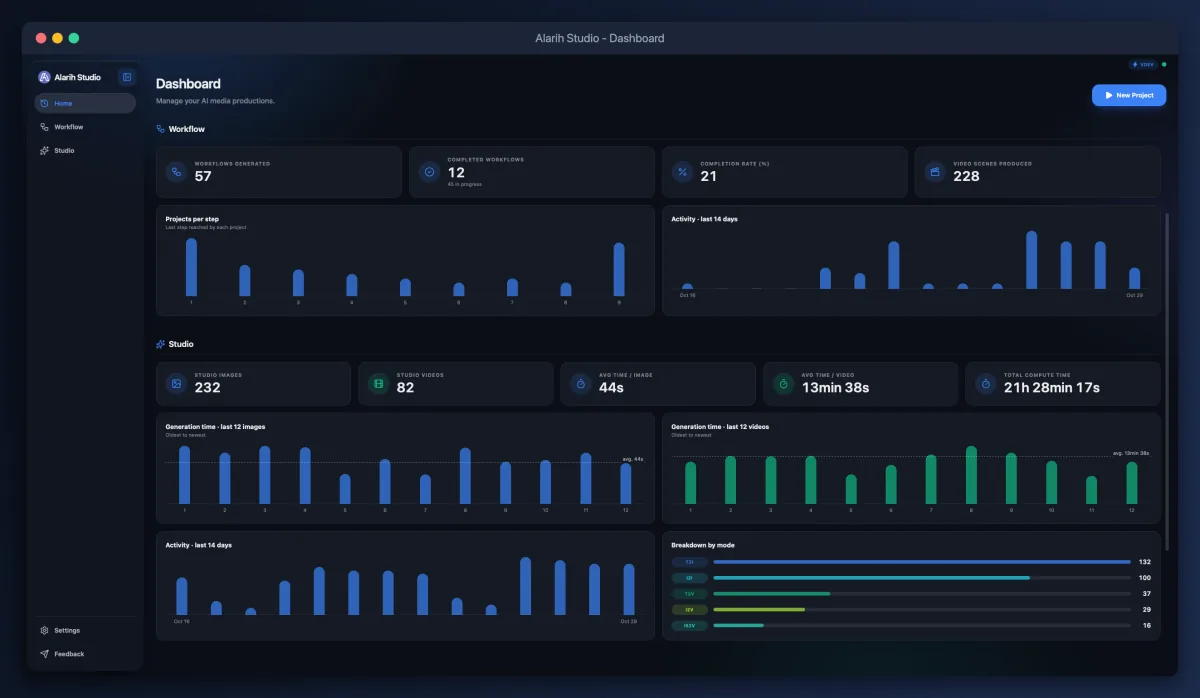This screenshot has width=1200, height=698.
Task: Click the '228' video scenes value
Action: [966, 176]
